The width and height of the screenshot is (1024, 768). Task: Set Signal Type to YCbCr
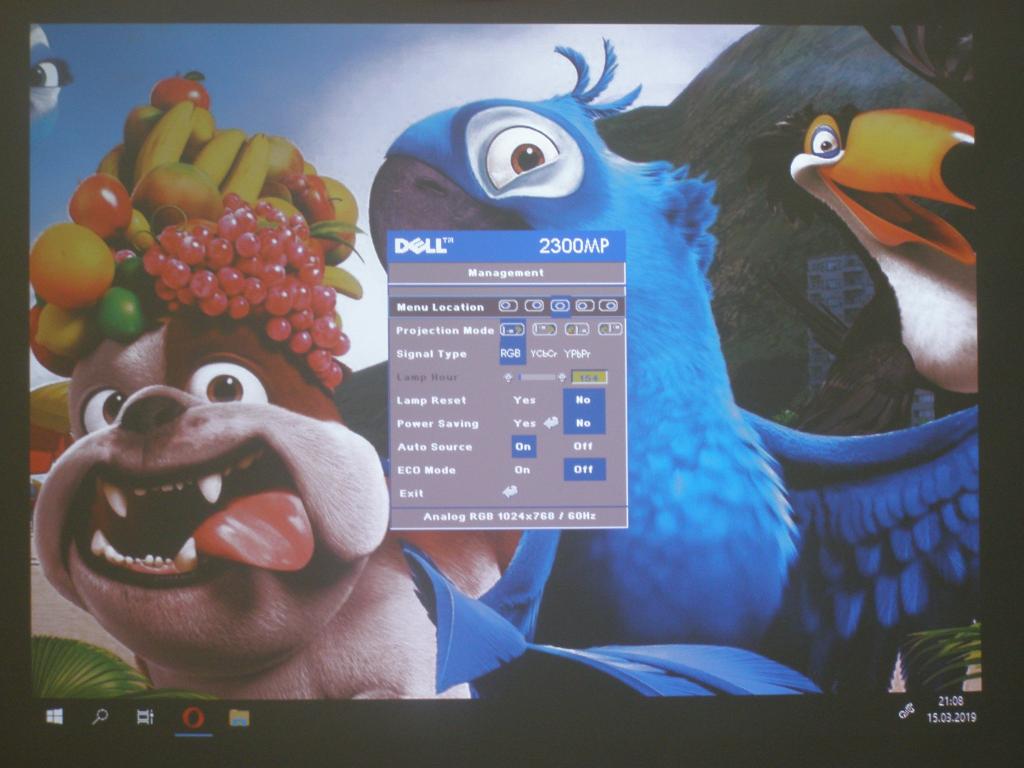[543, 353]
